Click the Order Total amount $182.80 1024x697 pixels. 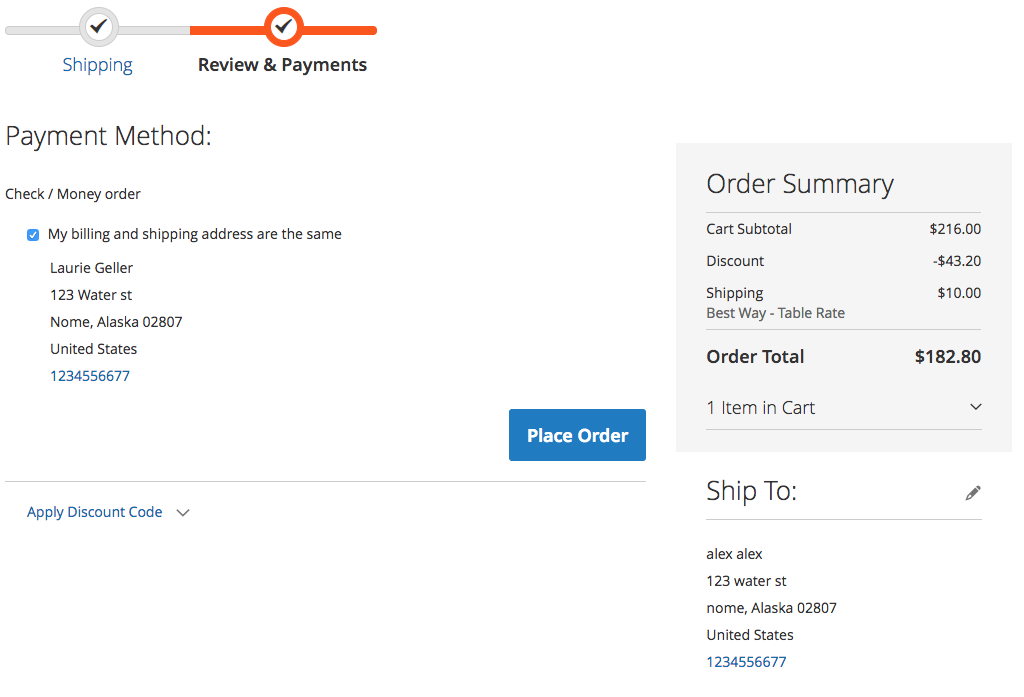click(x=948, y=357)
